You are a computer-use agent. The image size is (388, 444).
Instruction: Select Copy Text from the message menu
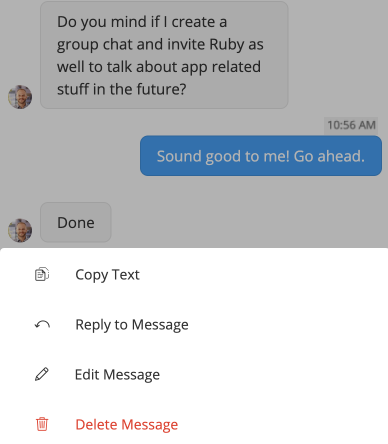194,275
